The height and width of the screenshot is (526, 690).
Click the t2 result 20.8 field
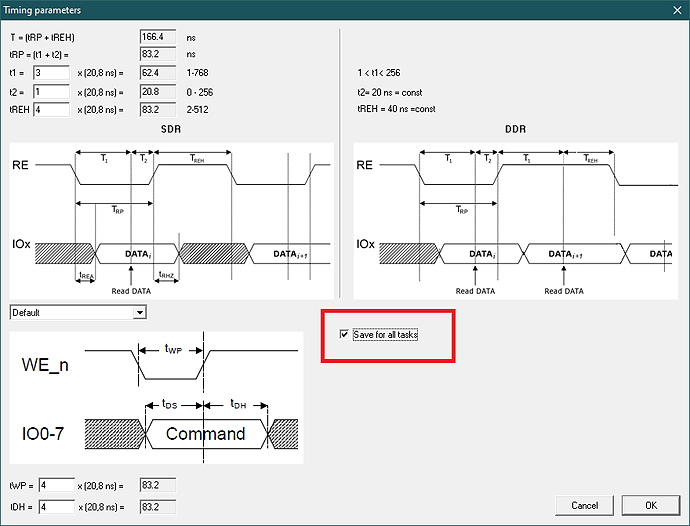pyautogui.click(x=158, y=92)
